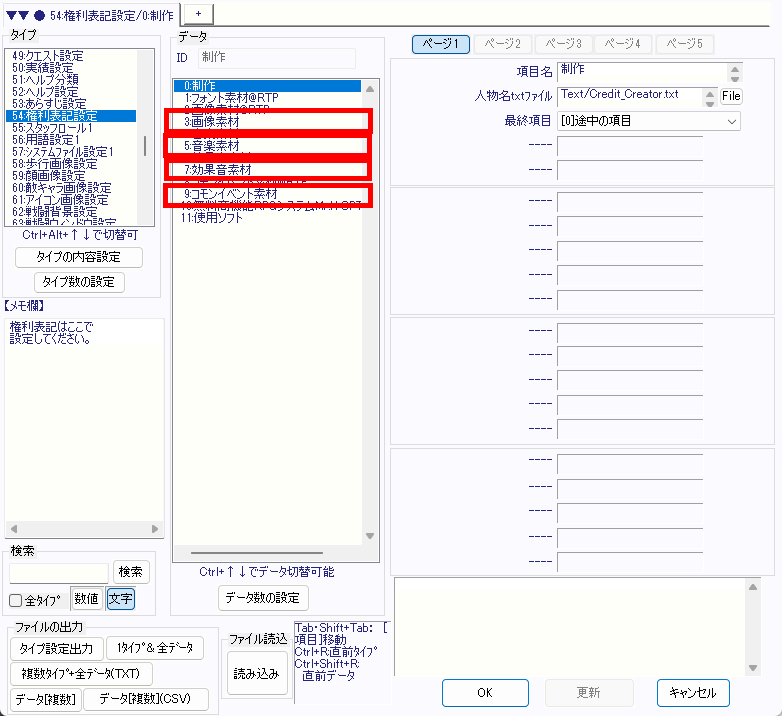Toggle the 数値 search mode

point(86,599)
